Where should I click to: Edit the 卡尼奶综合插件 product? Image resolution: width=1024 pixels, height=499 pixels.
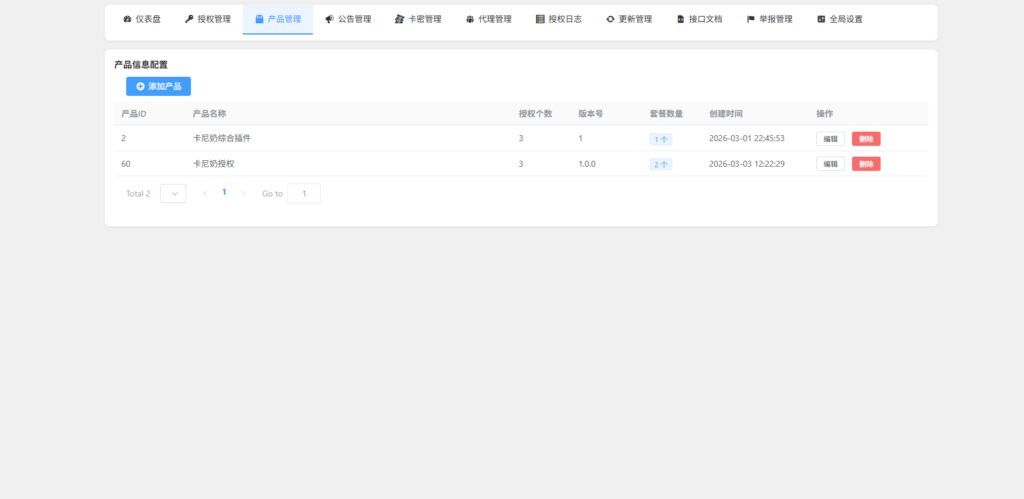830,139
